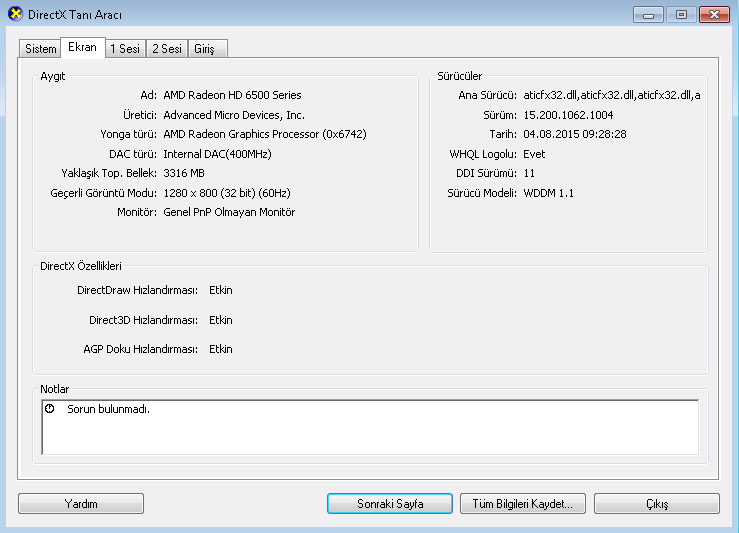Click driver version '15.200.1062.1004'
This screenshot has width=739, height=533.
(x=568, y=115)
